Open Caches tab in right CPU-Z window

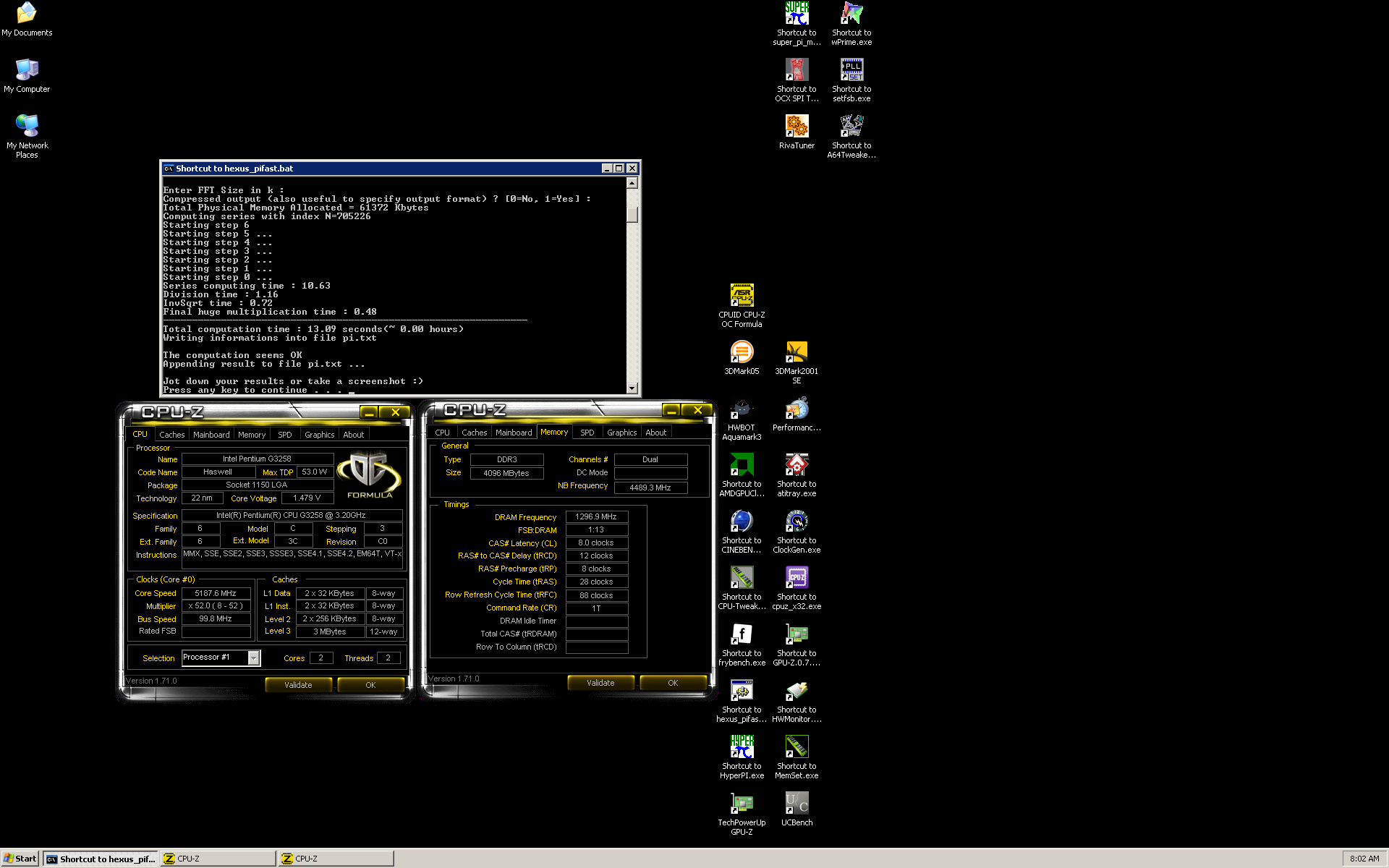[x=475, y=433]
